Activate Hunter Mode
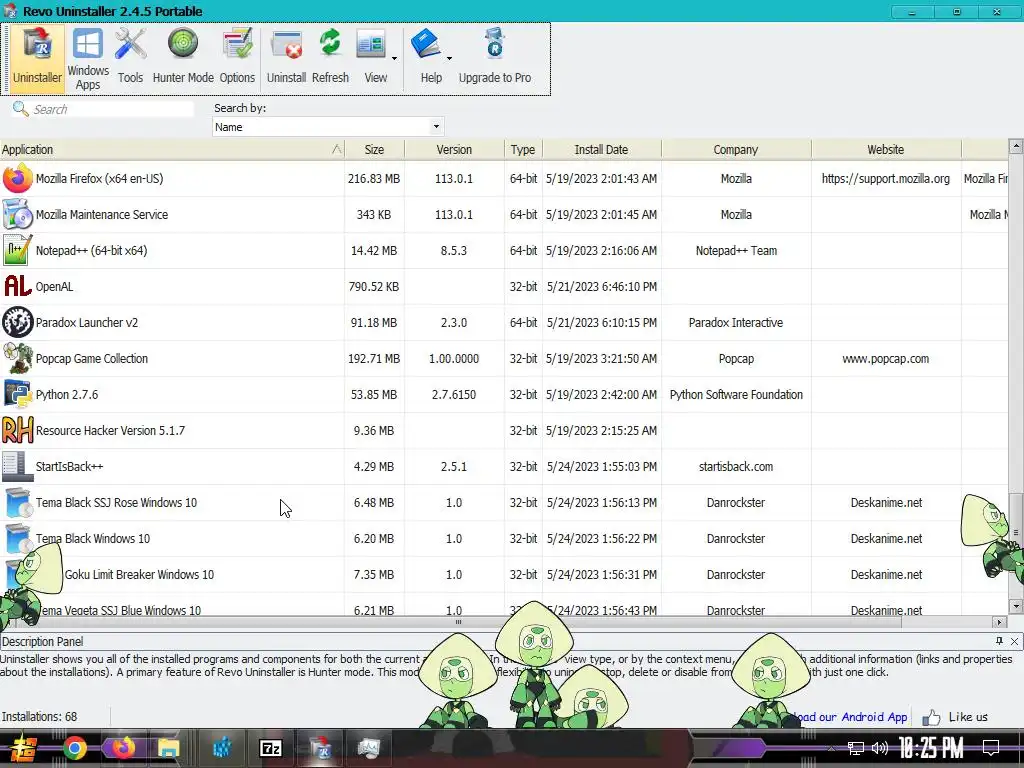Viewport: 1024px width, 768px height. tap(183, 58)
